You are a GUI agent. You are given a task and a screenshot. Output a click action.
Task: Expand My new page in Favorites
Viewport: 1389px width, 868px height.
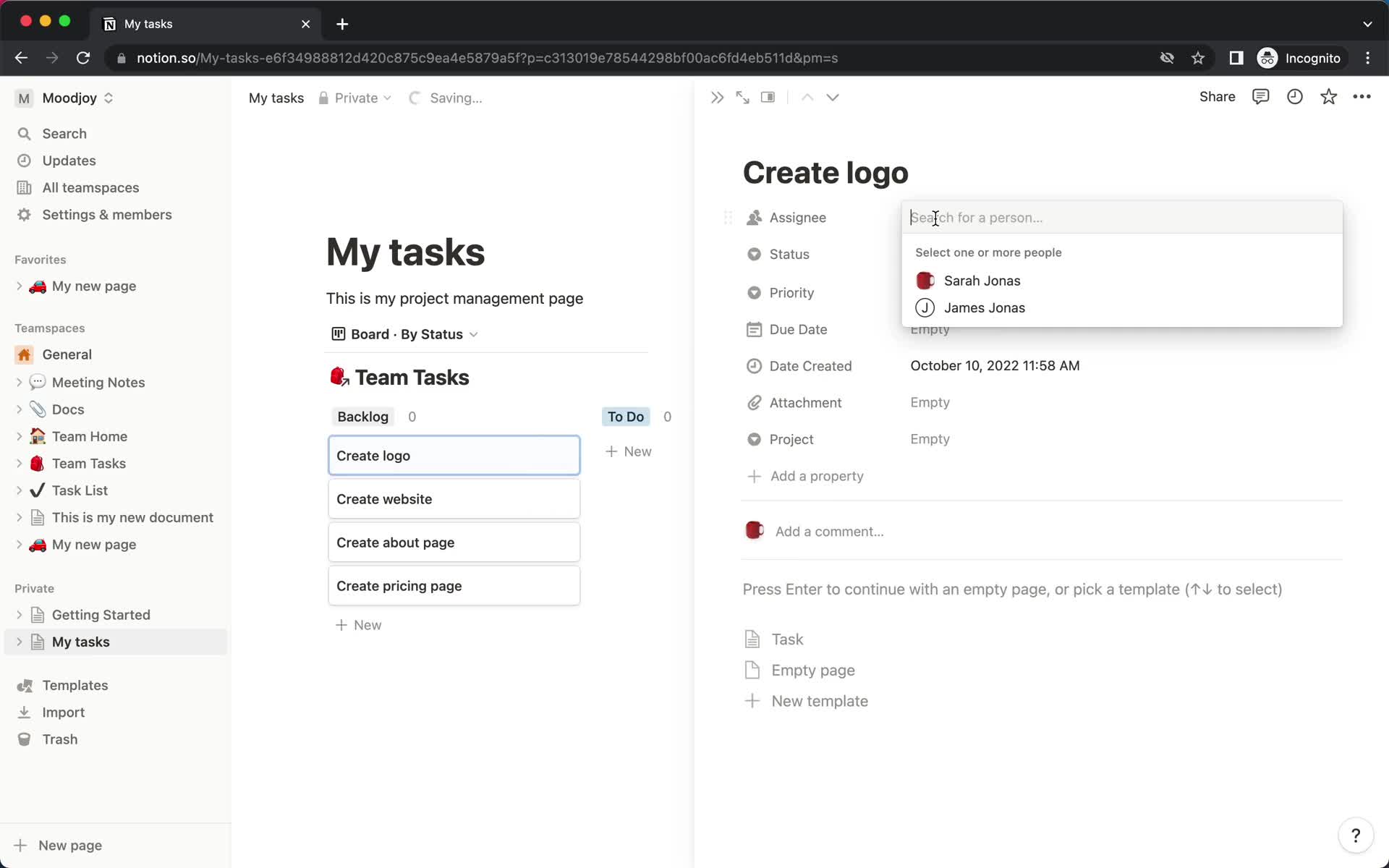20,286
